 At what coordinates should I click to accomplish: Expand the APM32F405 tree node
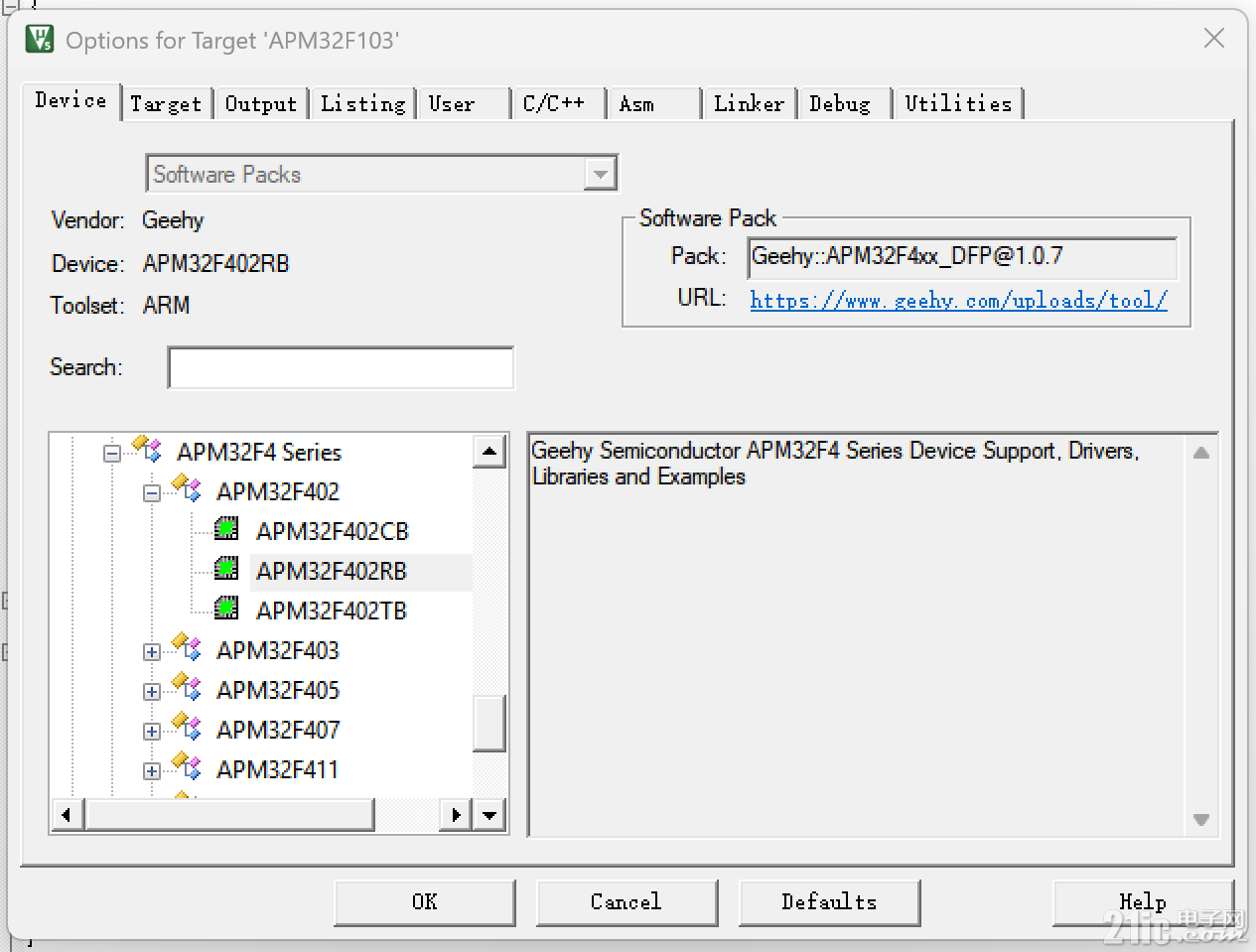click(152, 692)
